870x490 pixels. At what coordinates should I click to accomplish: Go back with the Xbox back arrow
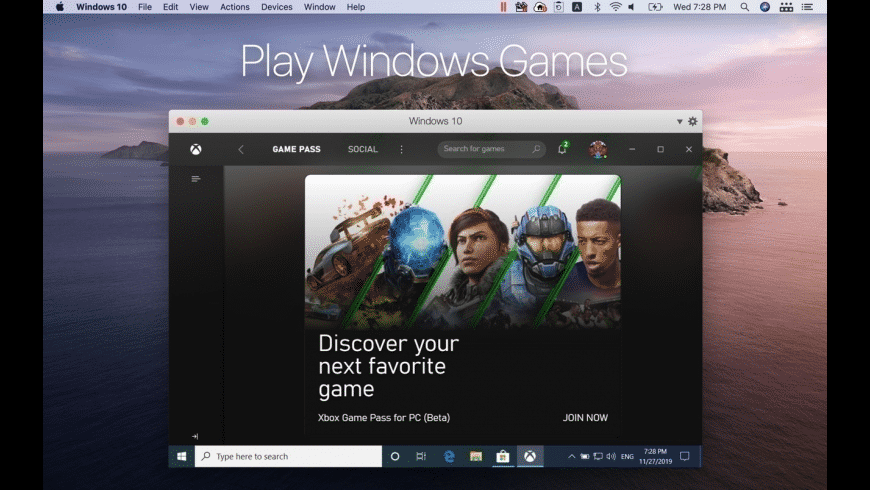click(241, 149)
